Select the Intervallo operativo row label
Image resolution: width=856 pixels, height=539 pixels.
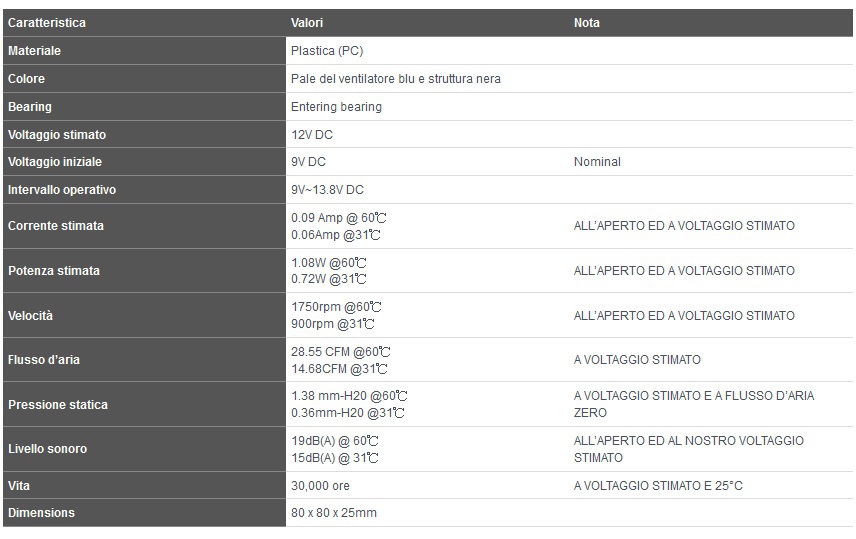(x=62, y=189)
